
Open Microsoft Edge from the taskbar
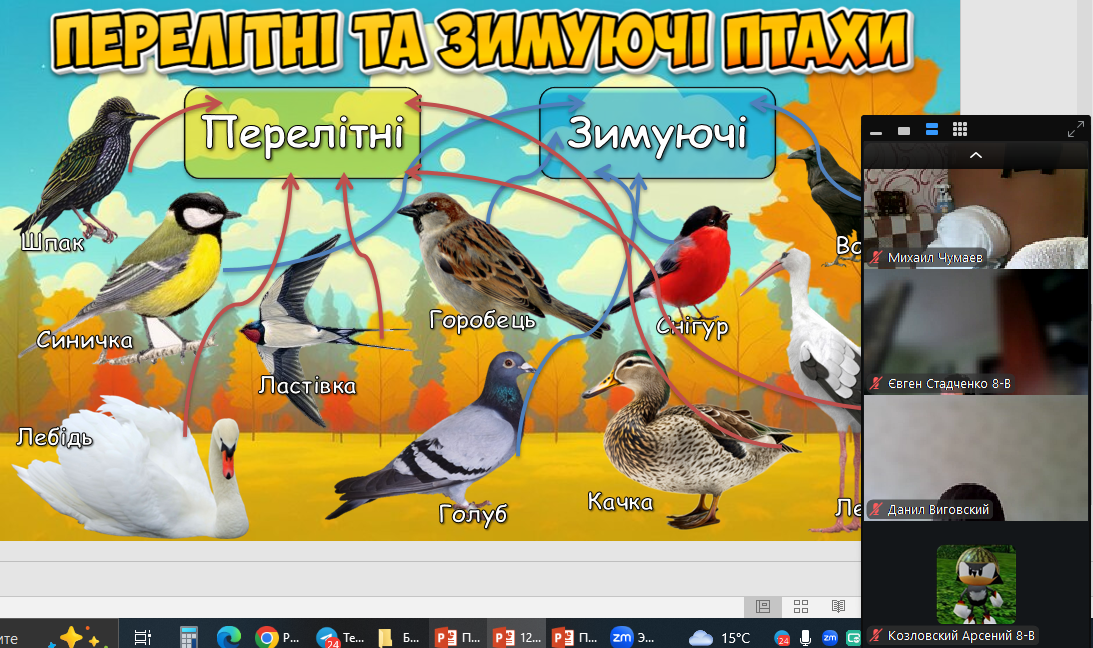click(x=229, y=637)
